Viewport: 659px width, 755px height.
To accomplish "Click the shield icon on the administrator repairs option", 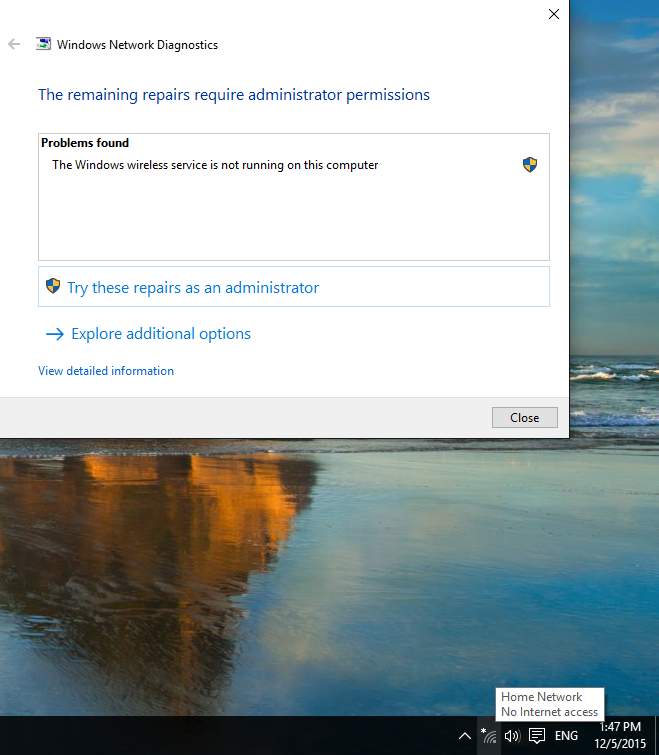I will pos(52,286).
